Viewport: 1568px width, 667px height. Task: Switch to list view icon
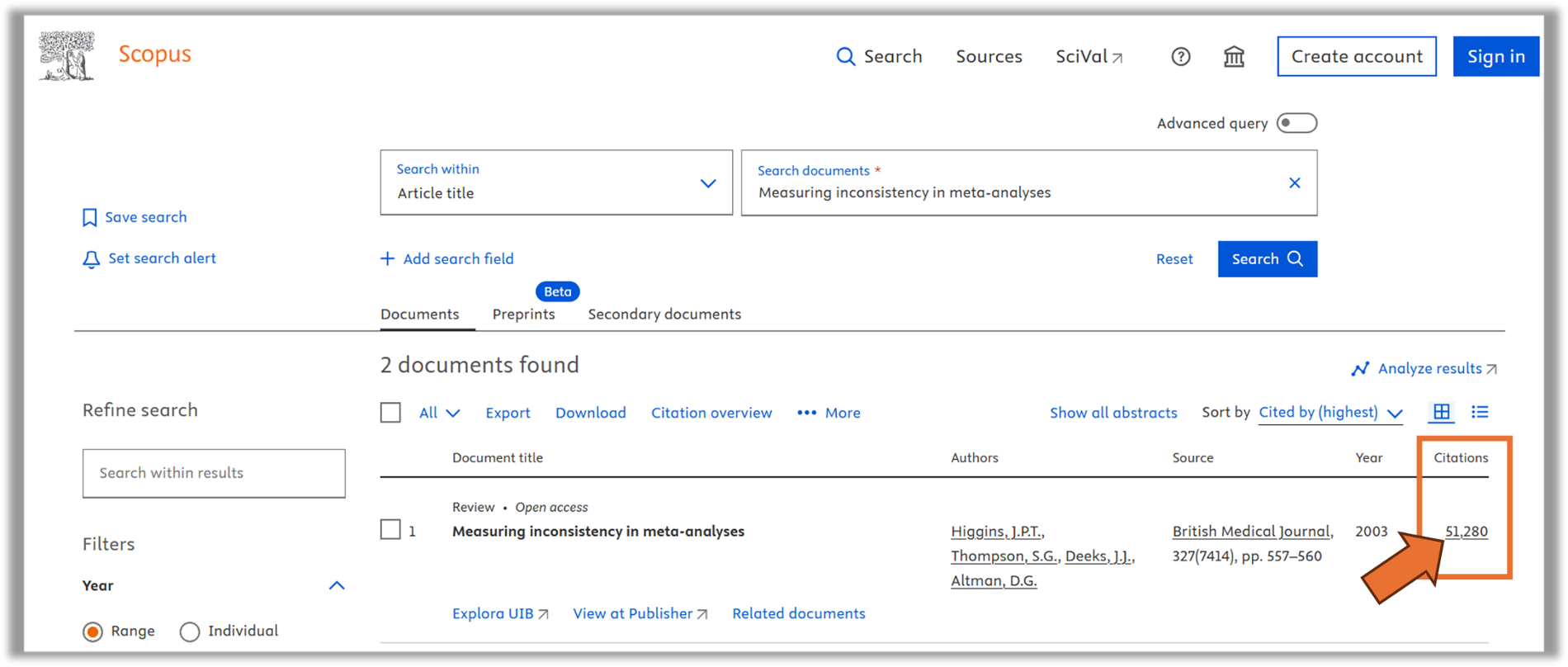1480,412
